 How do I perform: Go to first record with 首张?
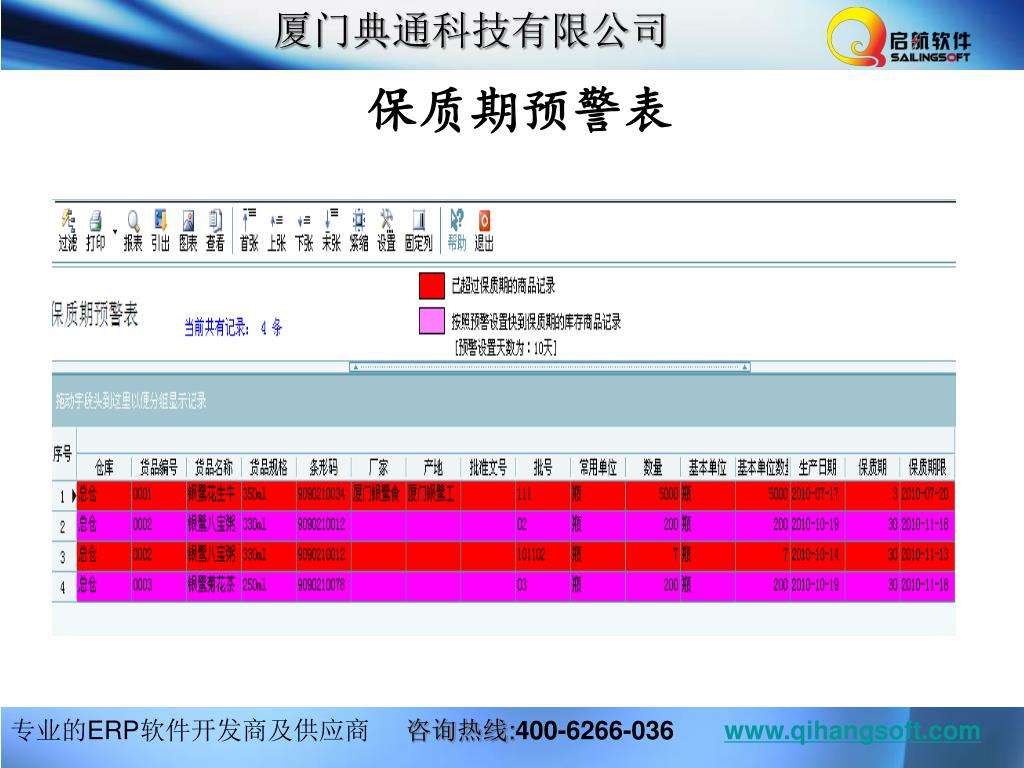click(x=249, y=230)
